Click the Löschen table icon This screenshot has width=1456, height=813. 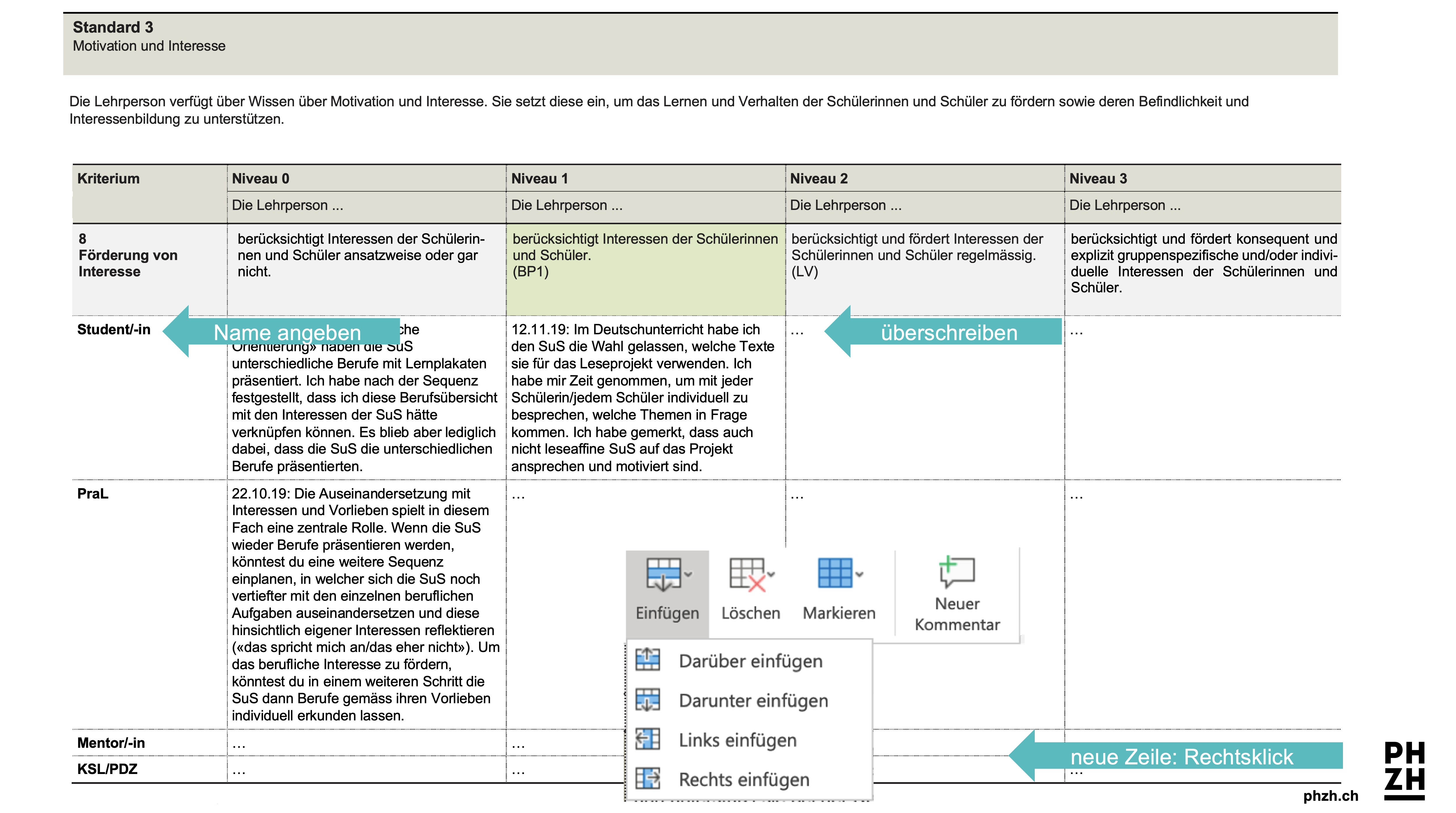point(746,574)
